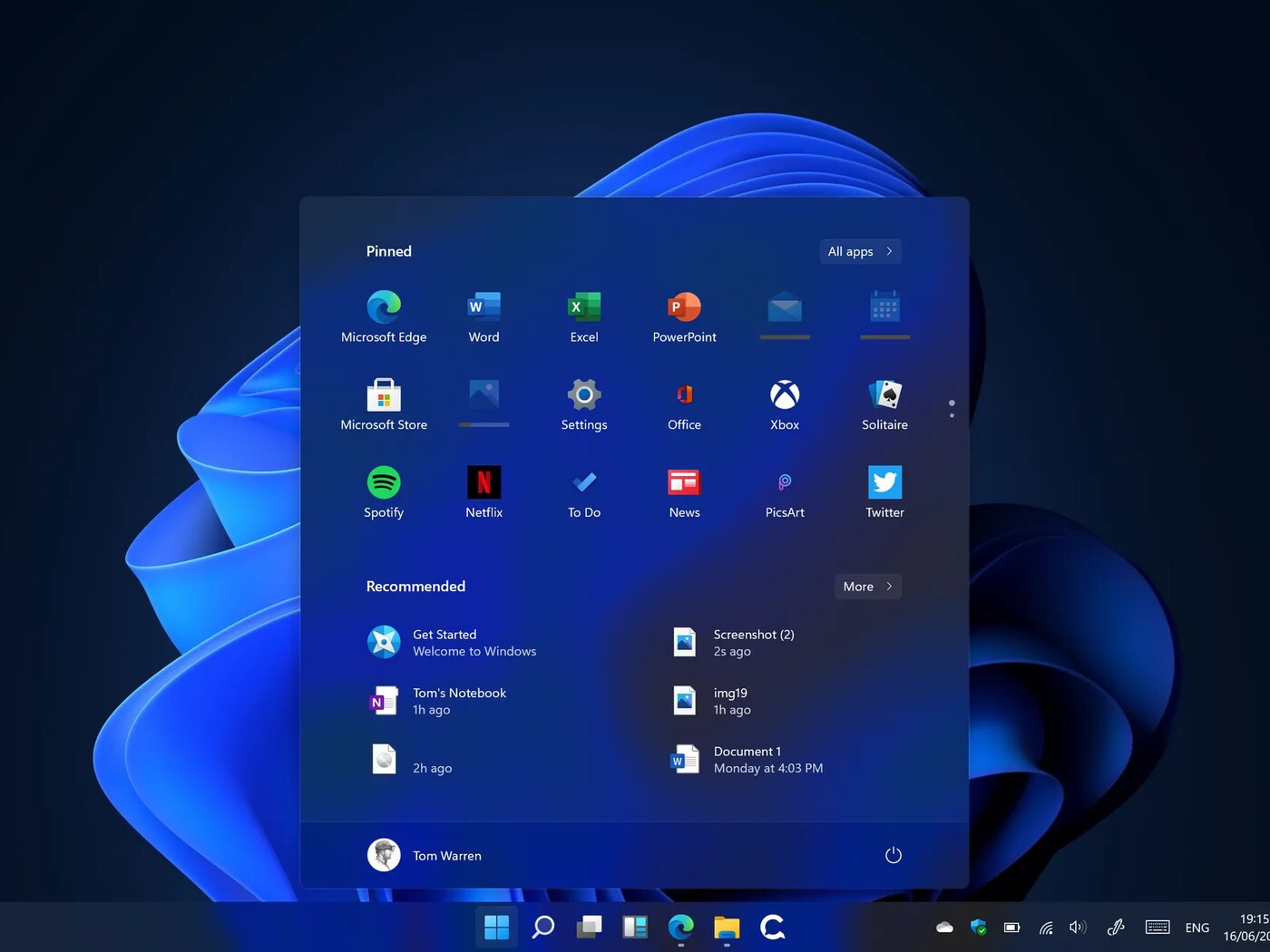
Task: Click the Start button on taskbar
Action: (x=496, y=927)
